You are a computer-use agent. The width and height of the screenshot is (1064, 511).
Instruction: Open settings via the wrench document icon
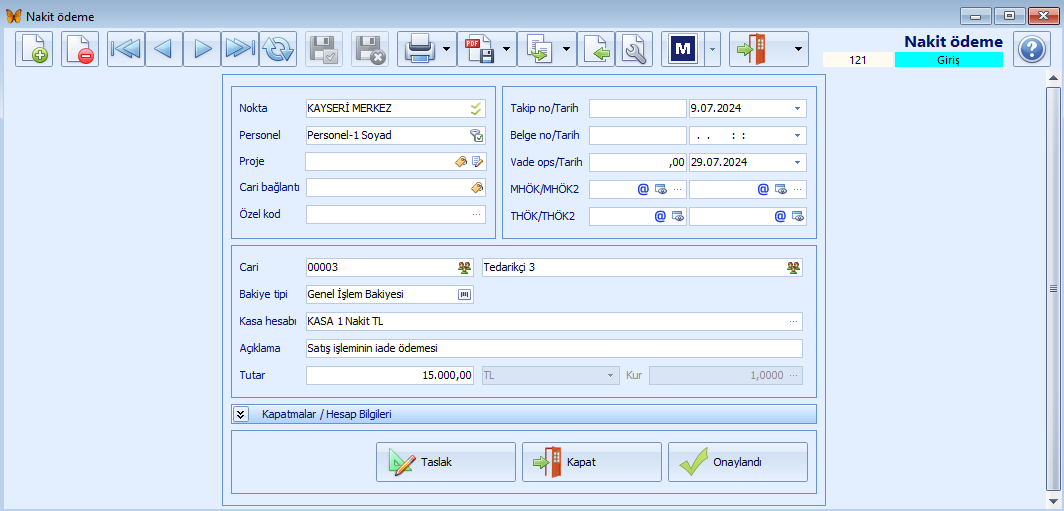[x=634, y=49]
